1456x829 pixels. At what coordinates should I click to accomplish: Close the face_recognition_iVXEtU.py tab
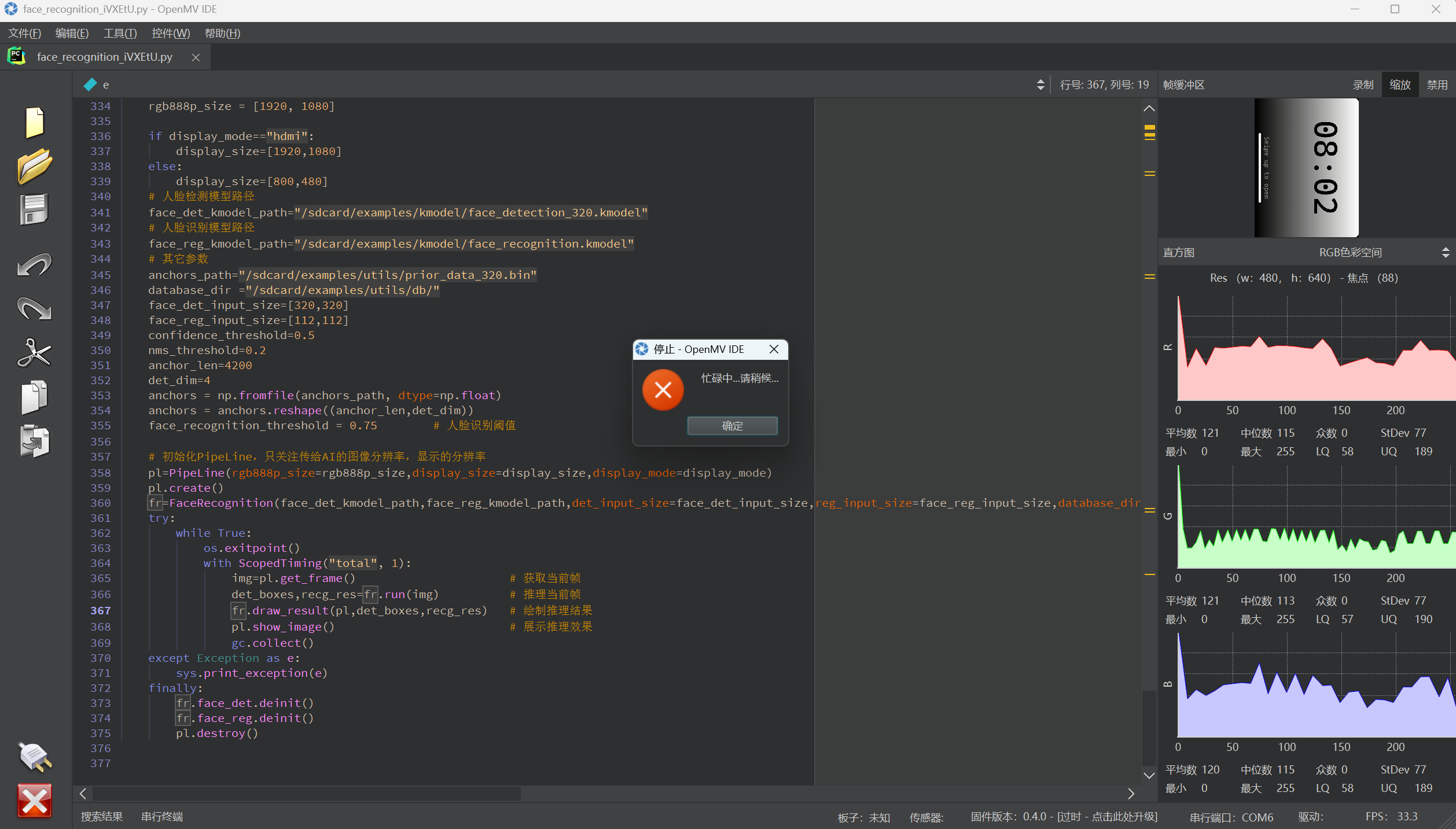[x=196, y=57]
